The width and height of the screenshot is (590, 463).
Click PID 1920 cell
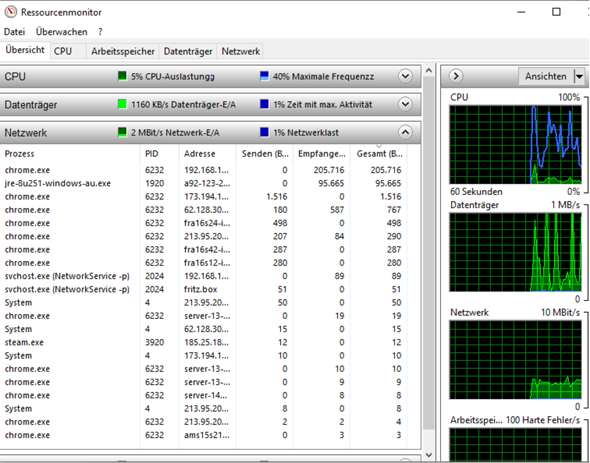tap(154, 183)
